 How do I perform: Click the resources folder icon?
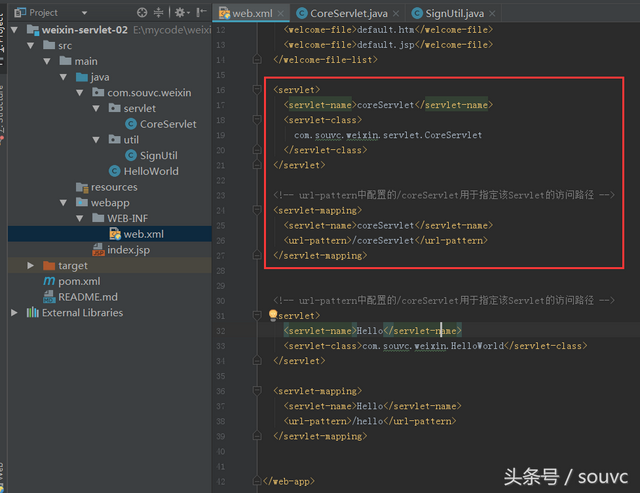82,187
